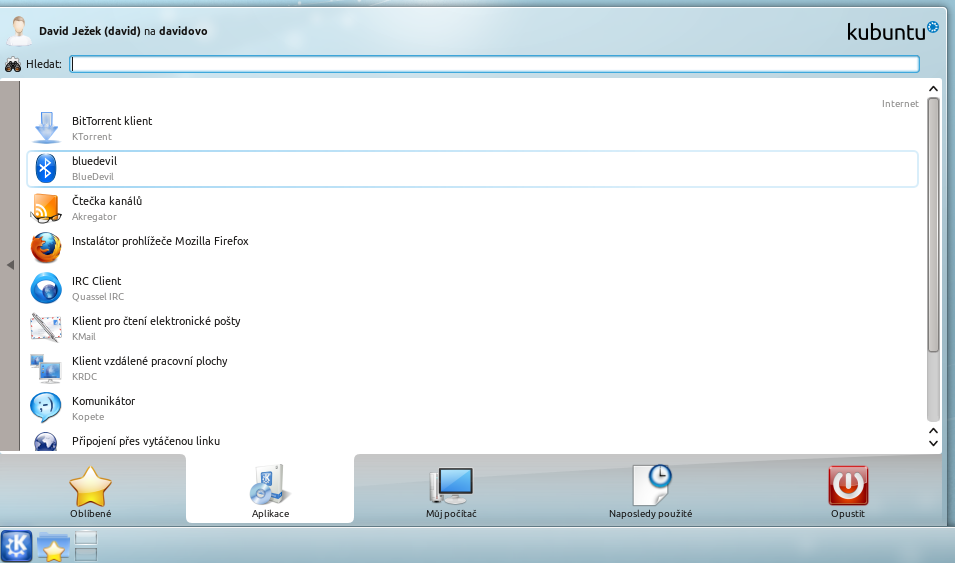Click the KDE kickoff launcher in the panel

pos(16,545)
